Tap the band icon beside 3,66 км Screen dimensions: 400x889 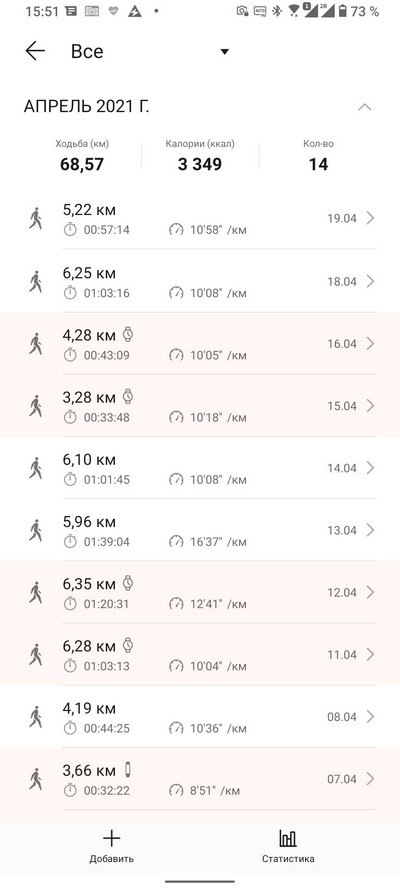(x=128, y=770)
